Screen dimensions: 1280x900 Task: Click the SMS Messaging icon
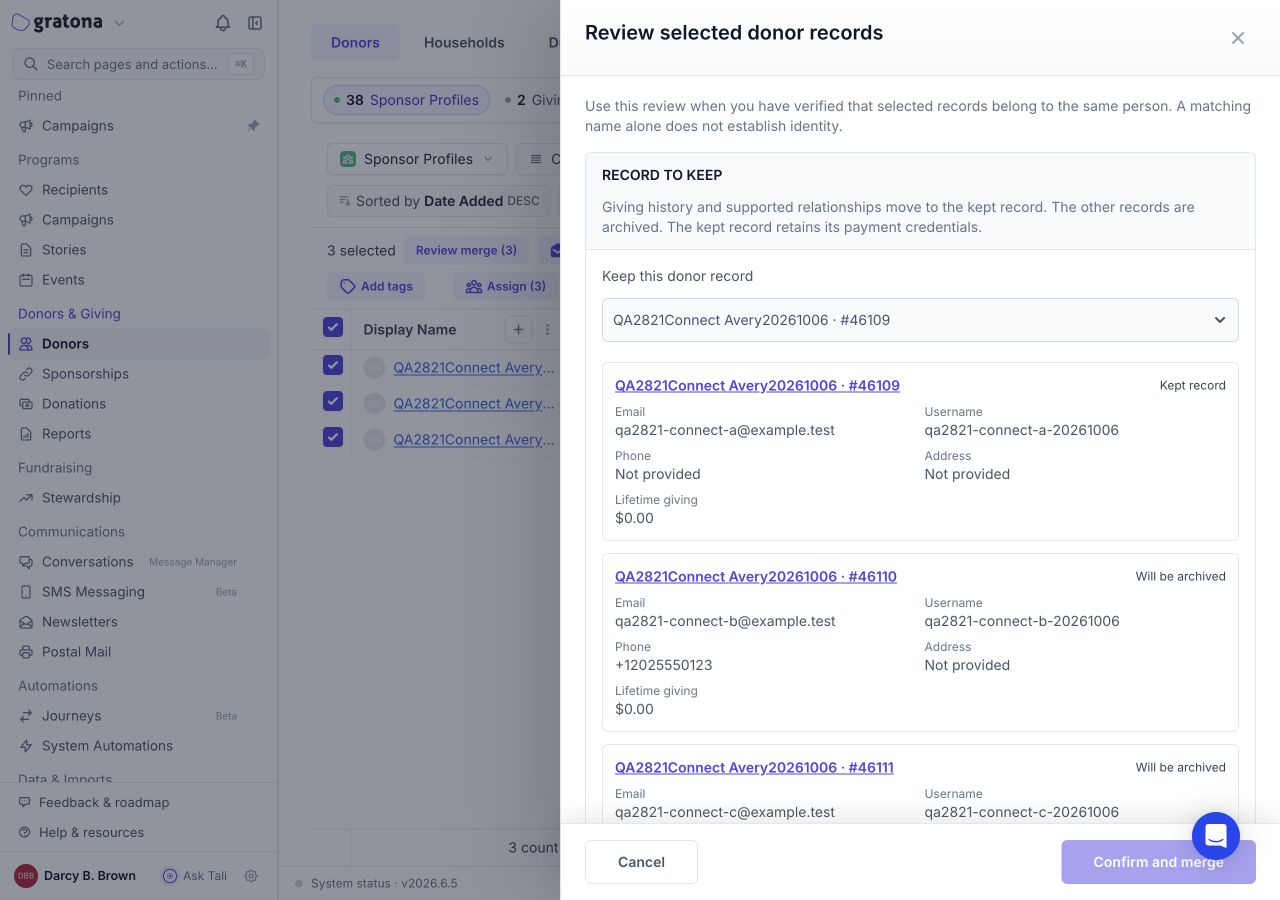[x=26, y=592]
